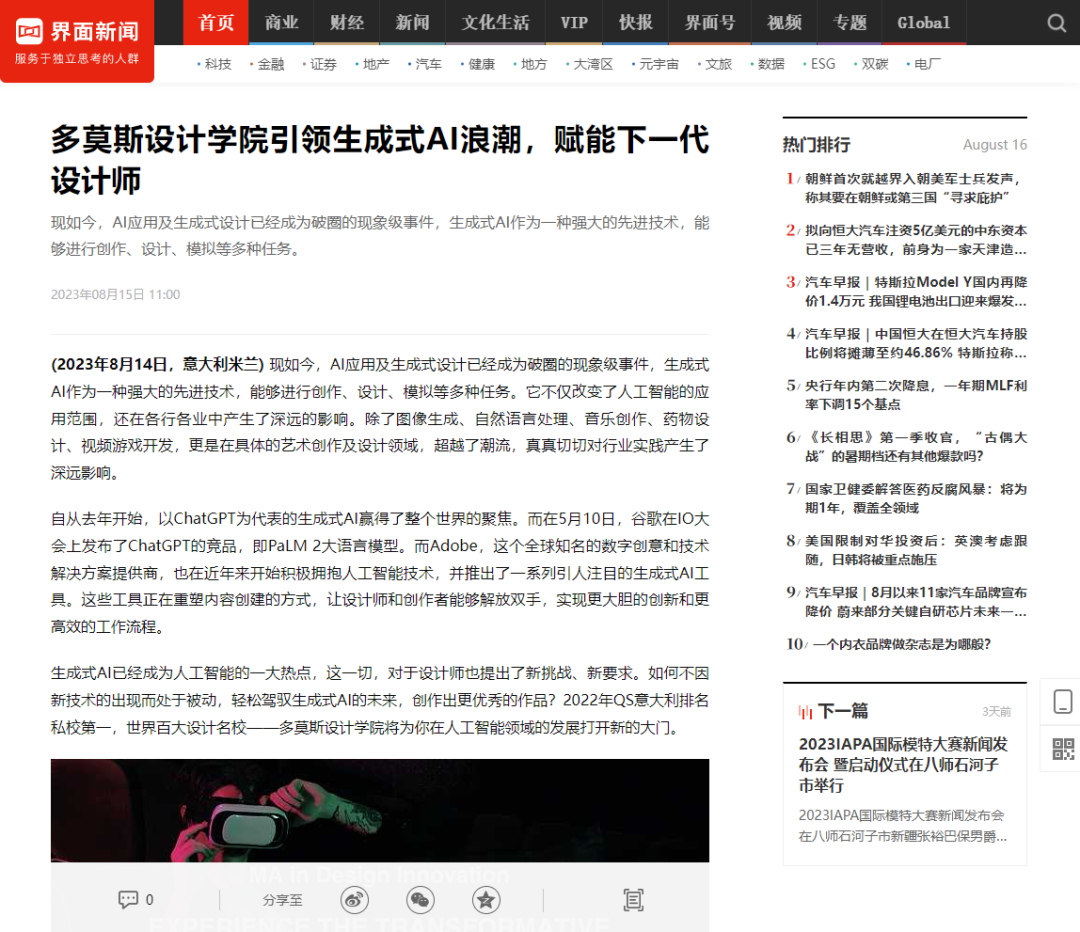Image resolution: width=1080 pixels, height=932 pixels.
Task: Click the 界面新闻 logo
Action: (x=77, y=41)
